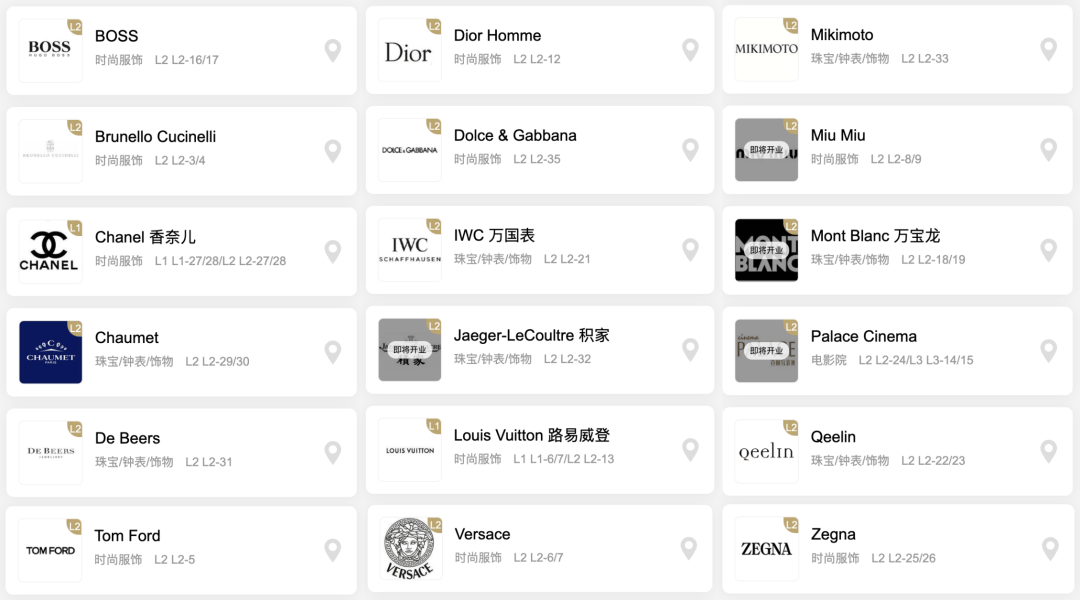This screenshot has height=600, width=1080.
Task: Click the L1 floor badge on the Chanel logo
Action: pos(74,227)
